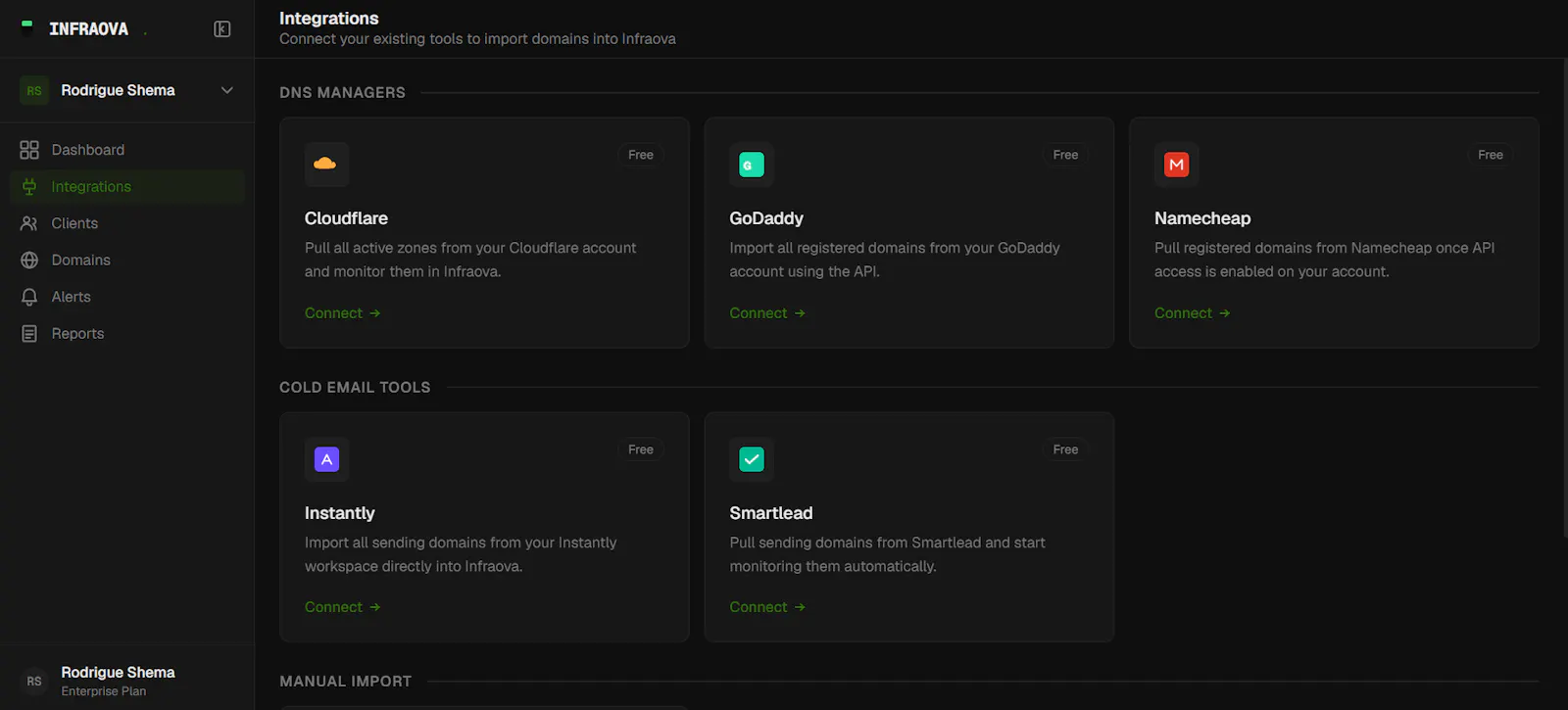The height and width of the screenshot is (710, 1568).
Task: Connect the Smartlead integration
Action: pyautogui.click(x=767, y=607)
